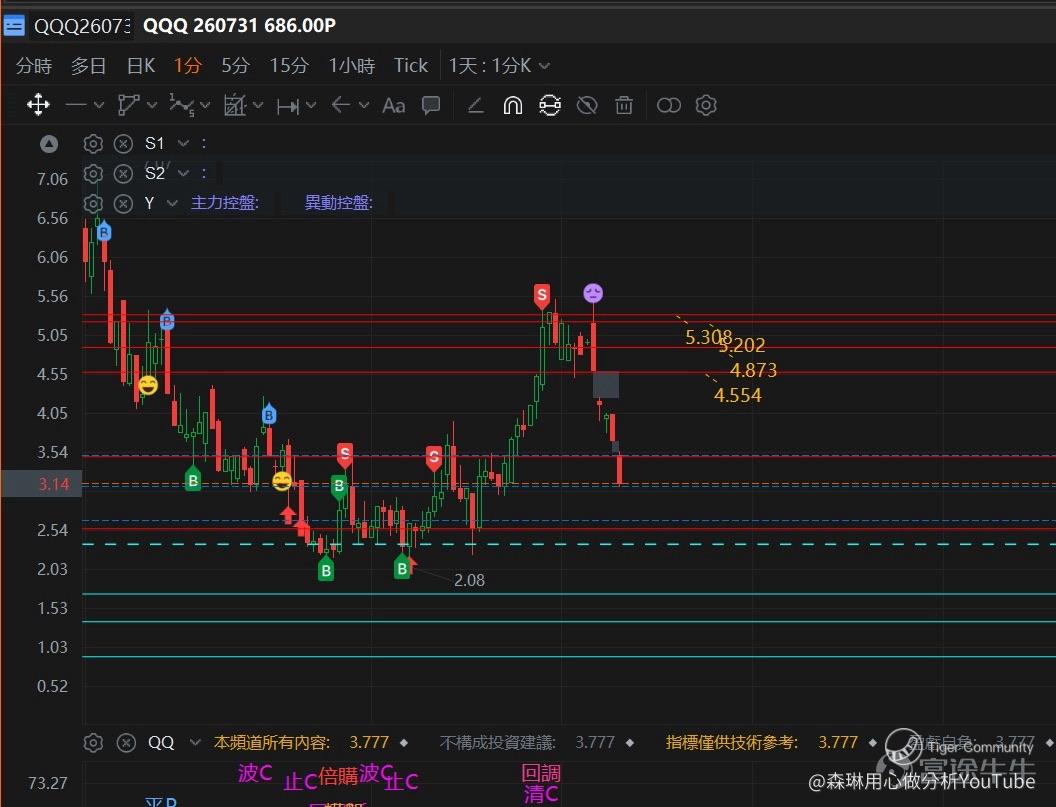Click the 2.08 low price label
The image size is (1056, 807).
(x=469, y=580)
